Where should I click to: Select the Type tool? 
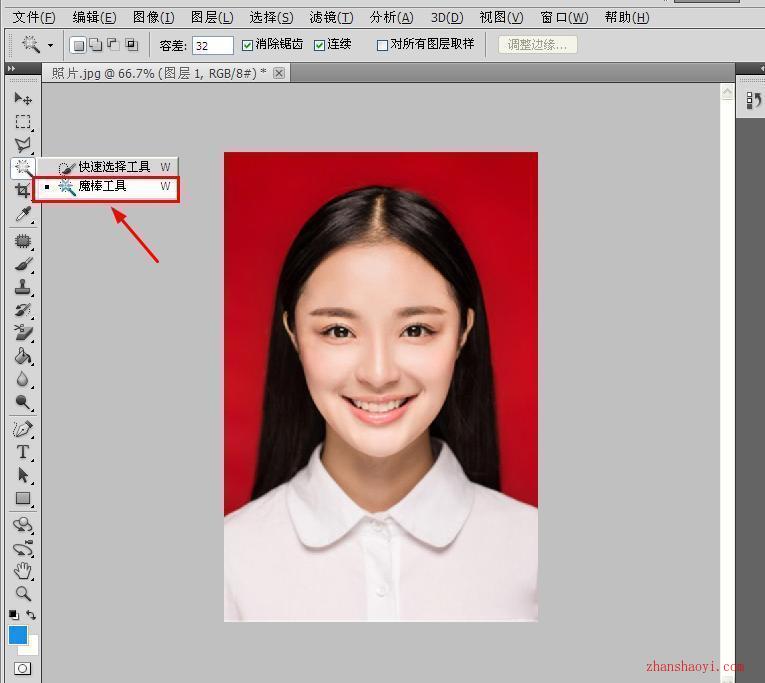pyautogui.click(x=22, y=452)
